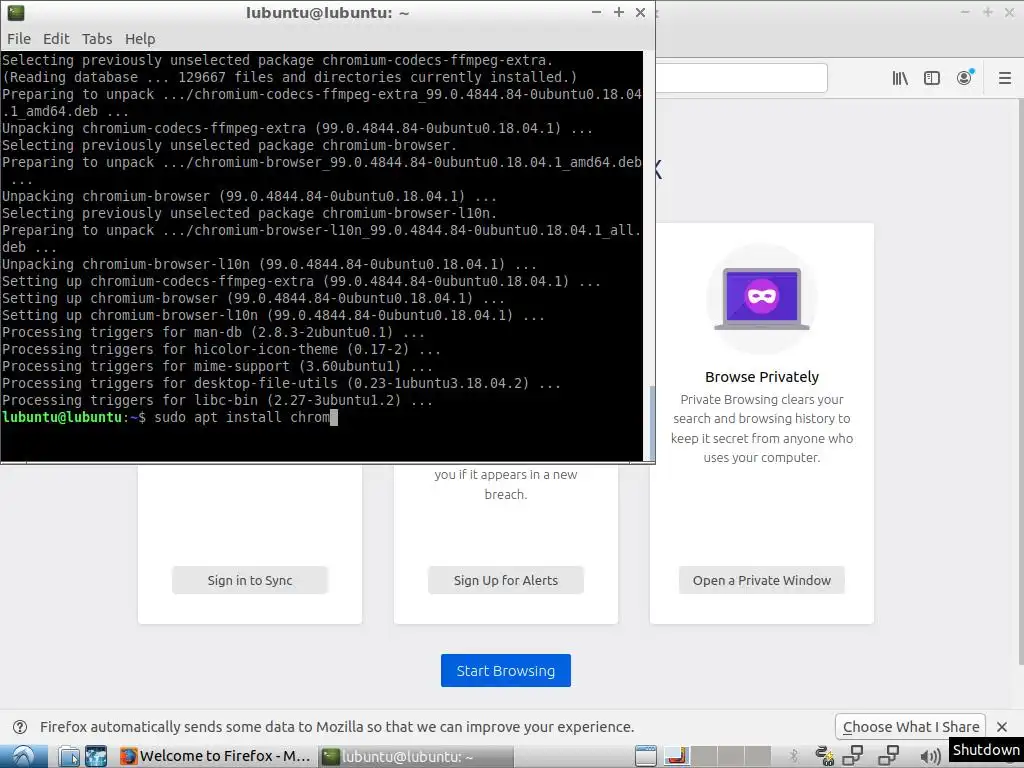Screen dimensions: 1024x768
Task: Click the Shutdown button in the panel
Action: (x=985, y=750)
